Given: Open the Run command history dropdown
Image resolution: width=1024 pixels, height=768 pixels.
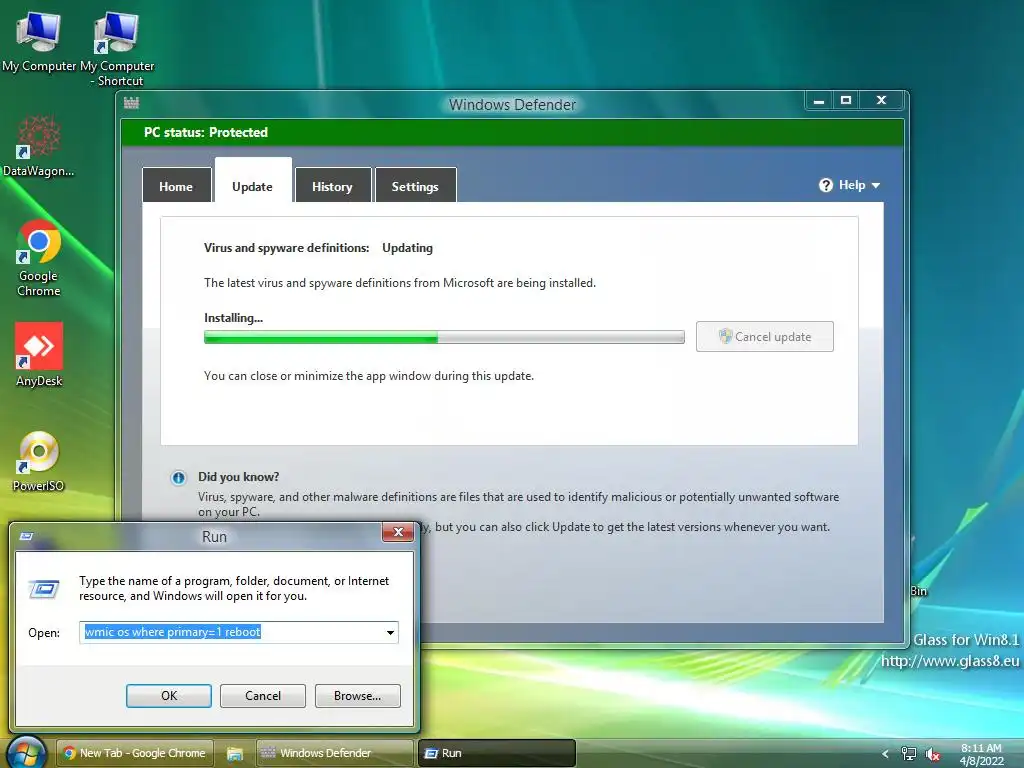Looking at the screenshot, I should [x=390, y=632].
